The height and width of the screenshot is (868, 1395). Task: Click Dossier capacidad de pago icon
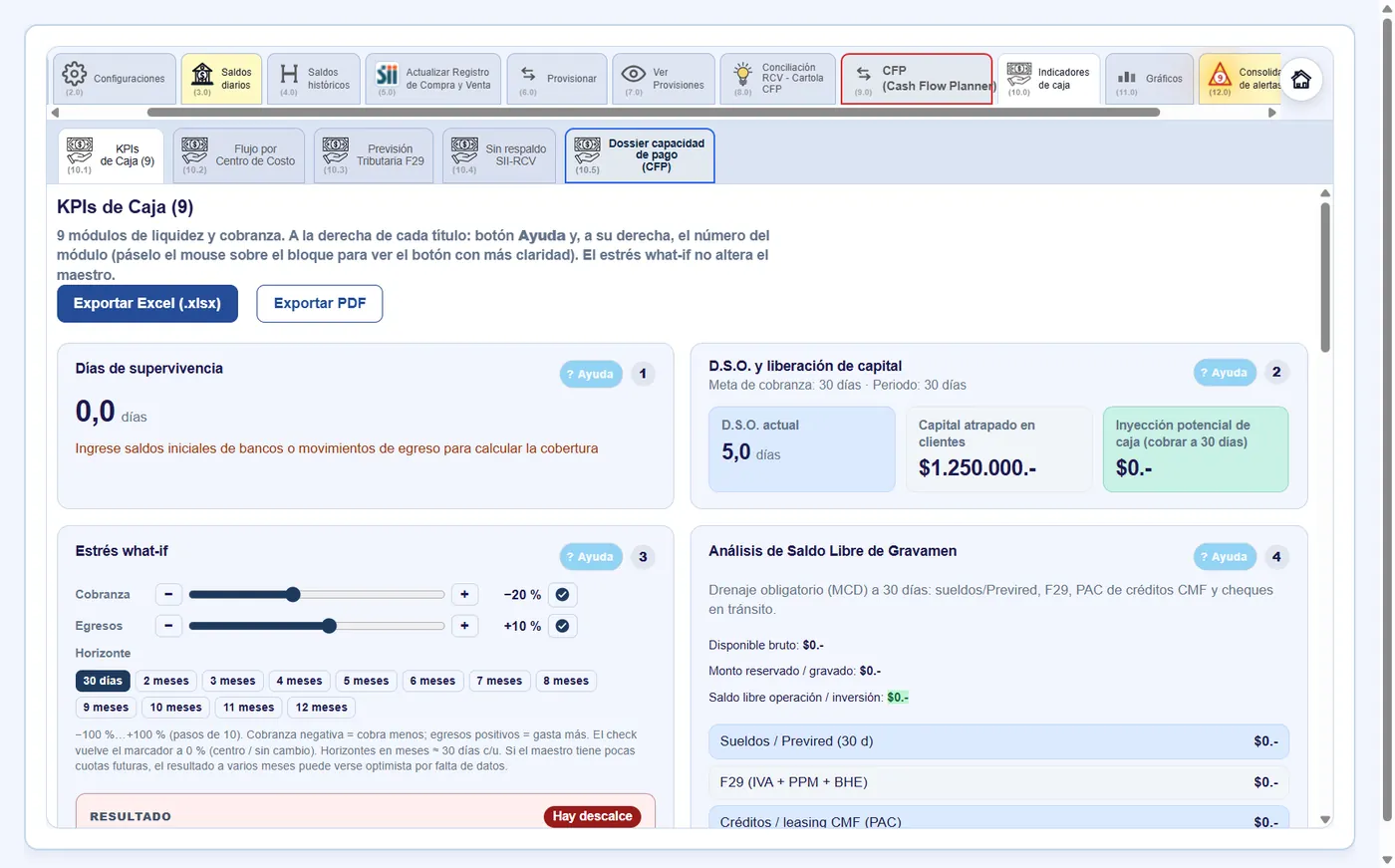588,150
